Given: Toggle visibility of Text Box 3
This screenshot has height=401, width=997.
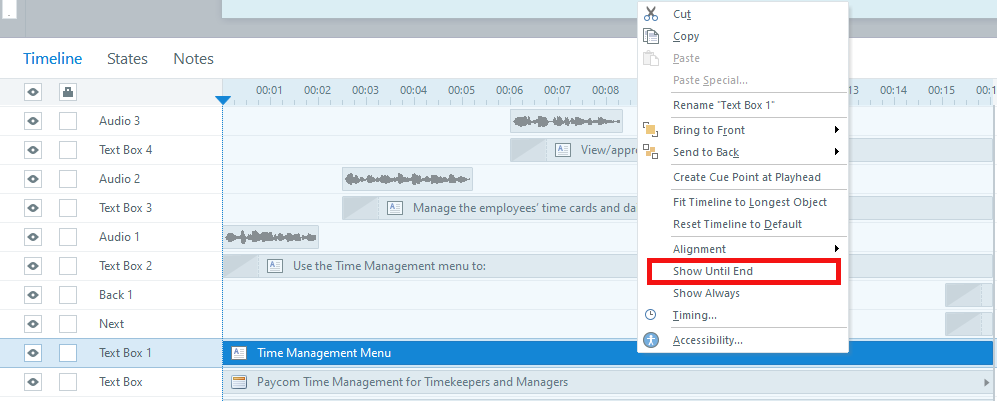Looking at the screenshot, I should pos(33,208).
